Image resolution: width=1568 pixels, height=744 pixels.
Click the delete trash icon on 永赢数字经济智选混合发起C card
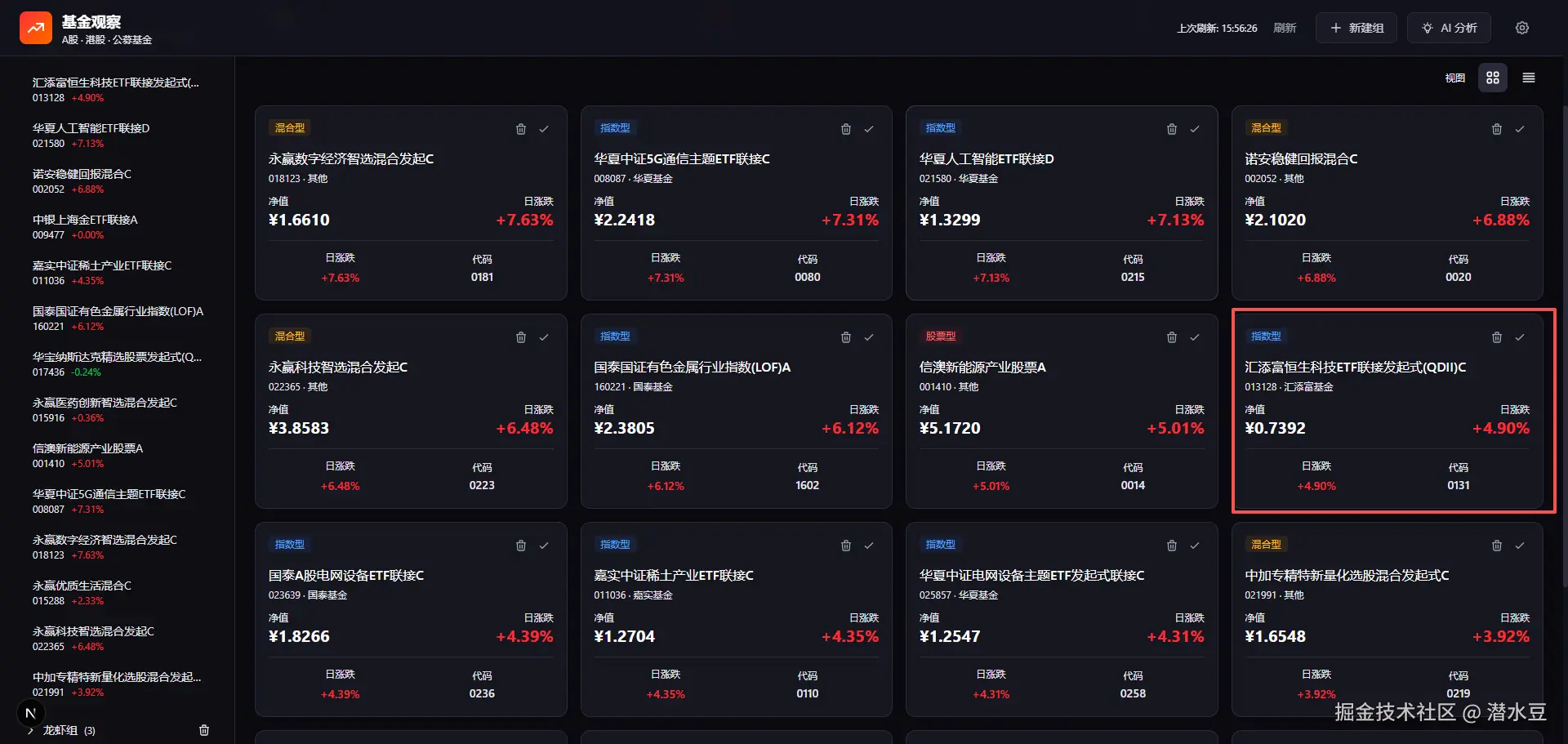tap(521, 129)
